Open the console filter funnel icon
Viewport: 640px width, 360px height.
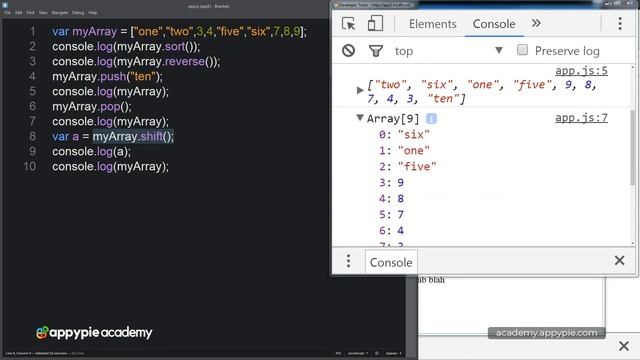[376, 51]
